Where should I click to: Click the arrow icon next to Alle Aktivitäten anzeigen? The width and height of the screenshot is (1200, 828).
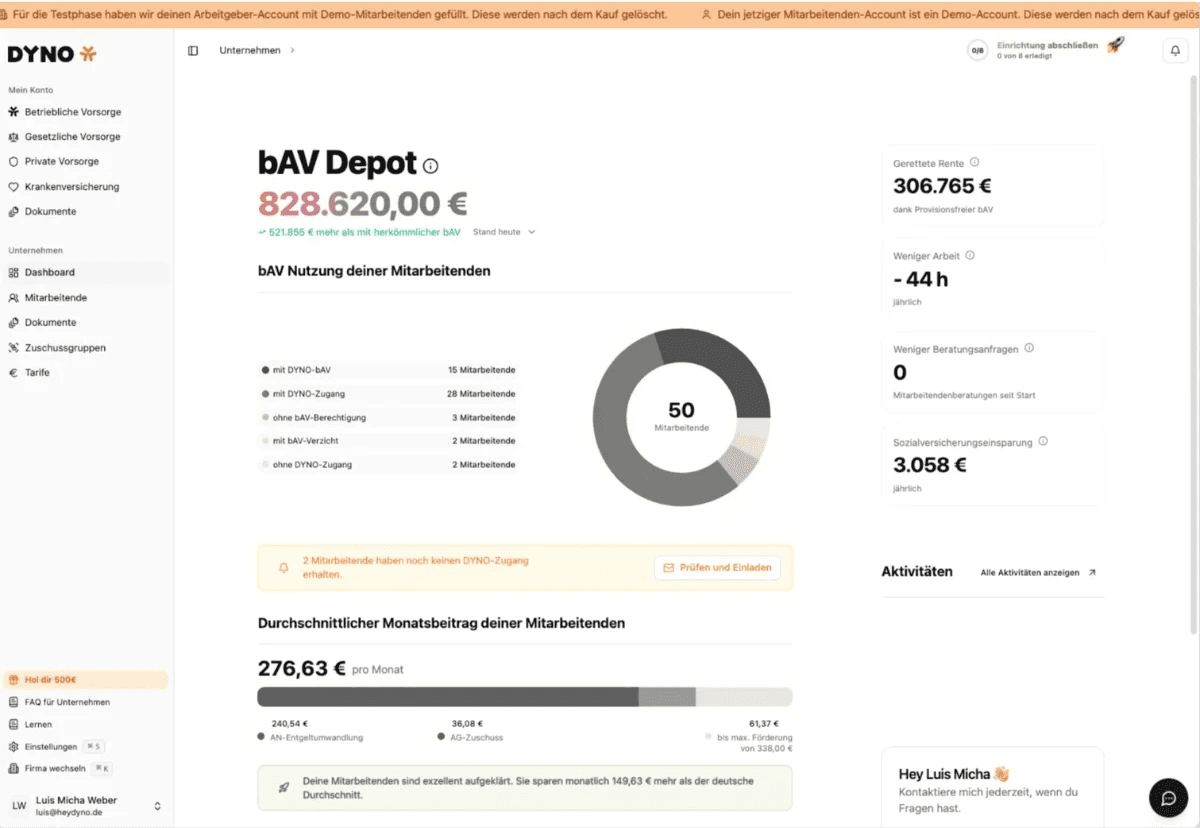pyautogui.click(x=1092, y=573)
